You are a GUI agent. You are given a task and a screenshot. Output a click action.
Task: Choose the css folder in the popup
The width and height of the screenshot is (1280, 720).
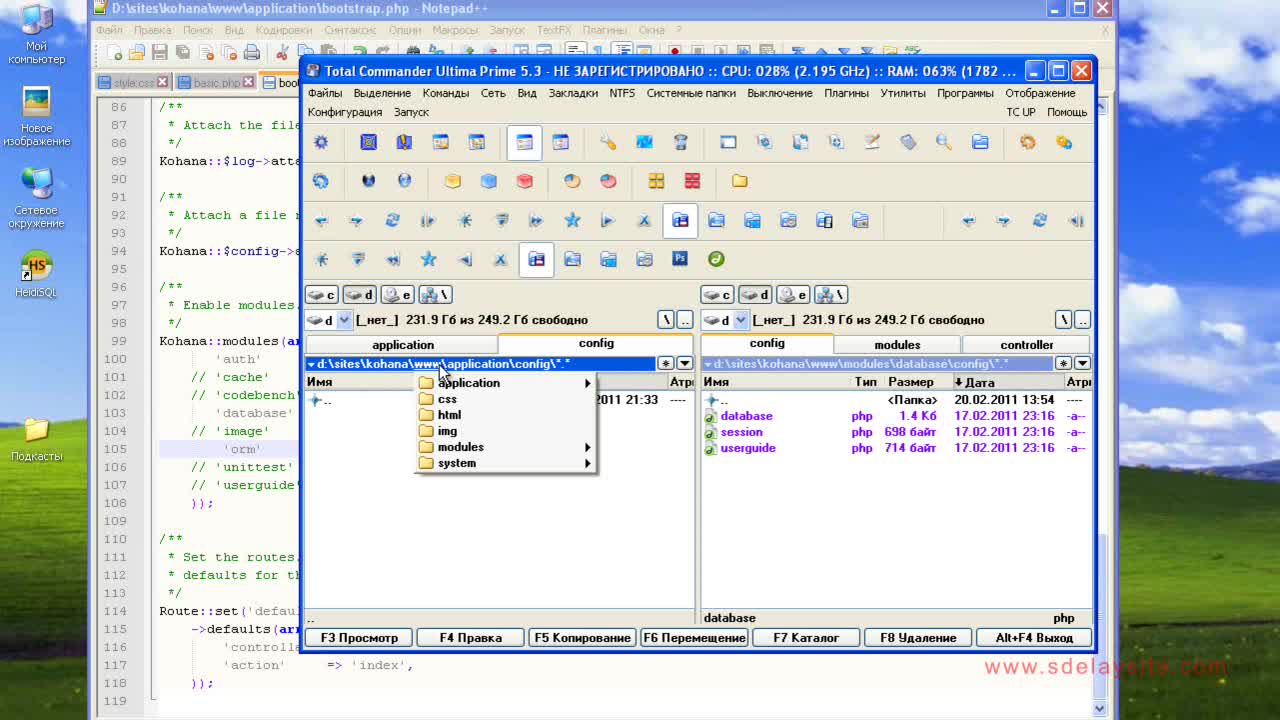pos(506,399)
